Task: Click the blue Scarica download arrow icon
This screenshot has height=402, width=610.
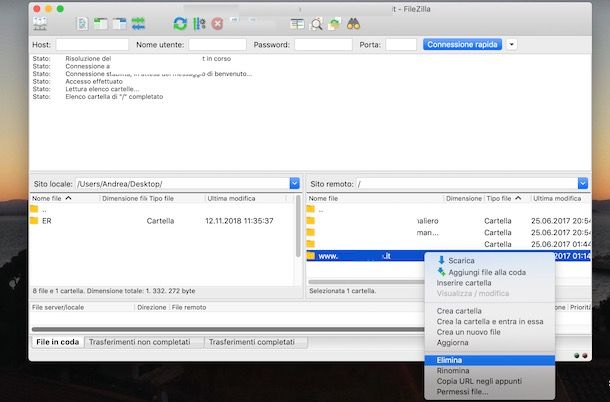Action: tap(441, 260)
